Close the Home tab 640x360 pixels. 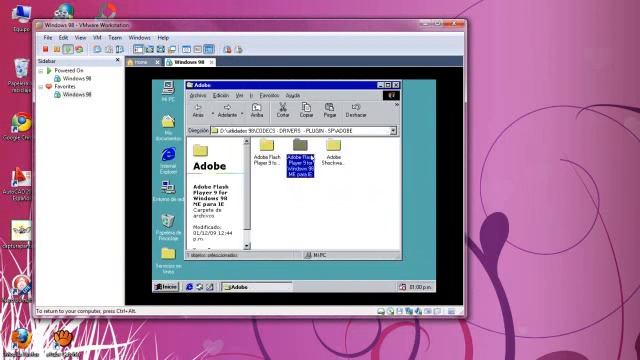click(x=158, y=62)
